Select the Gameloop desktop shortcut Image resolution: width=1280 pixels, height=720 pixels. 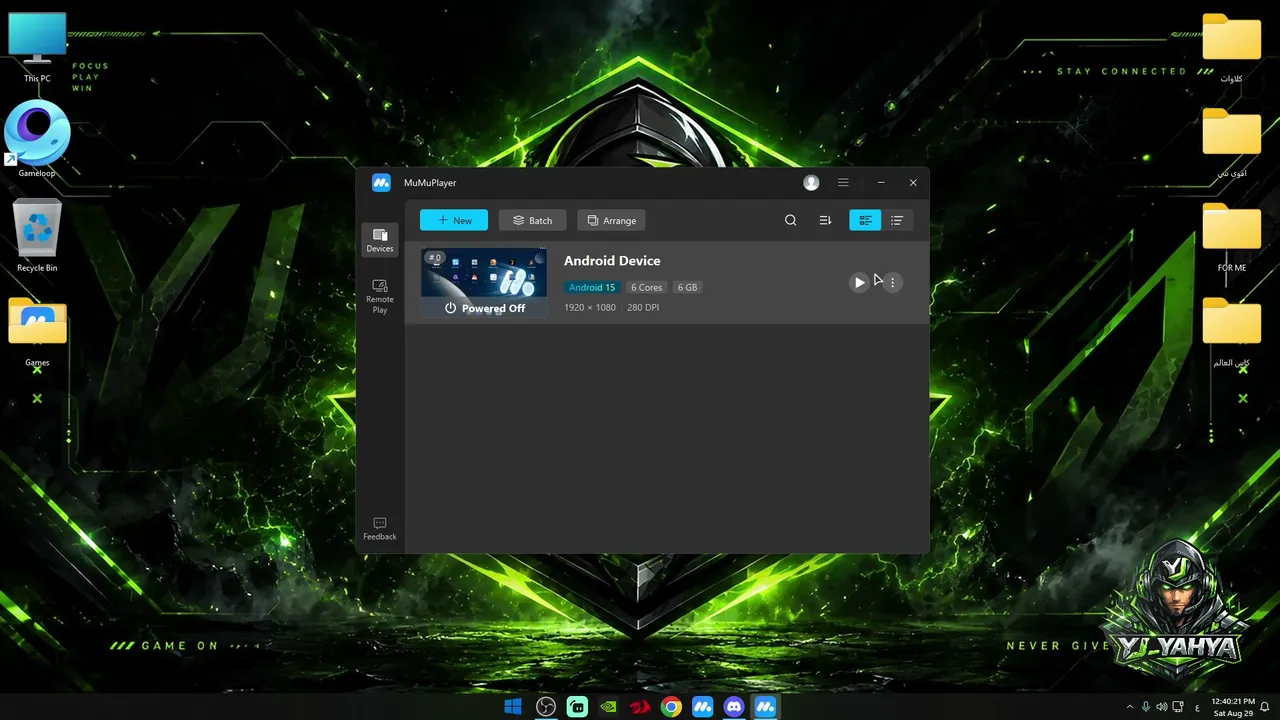(x=37, y=139)
